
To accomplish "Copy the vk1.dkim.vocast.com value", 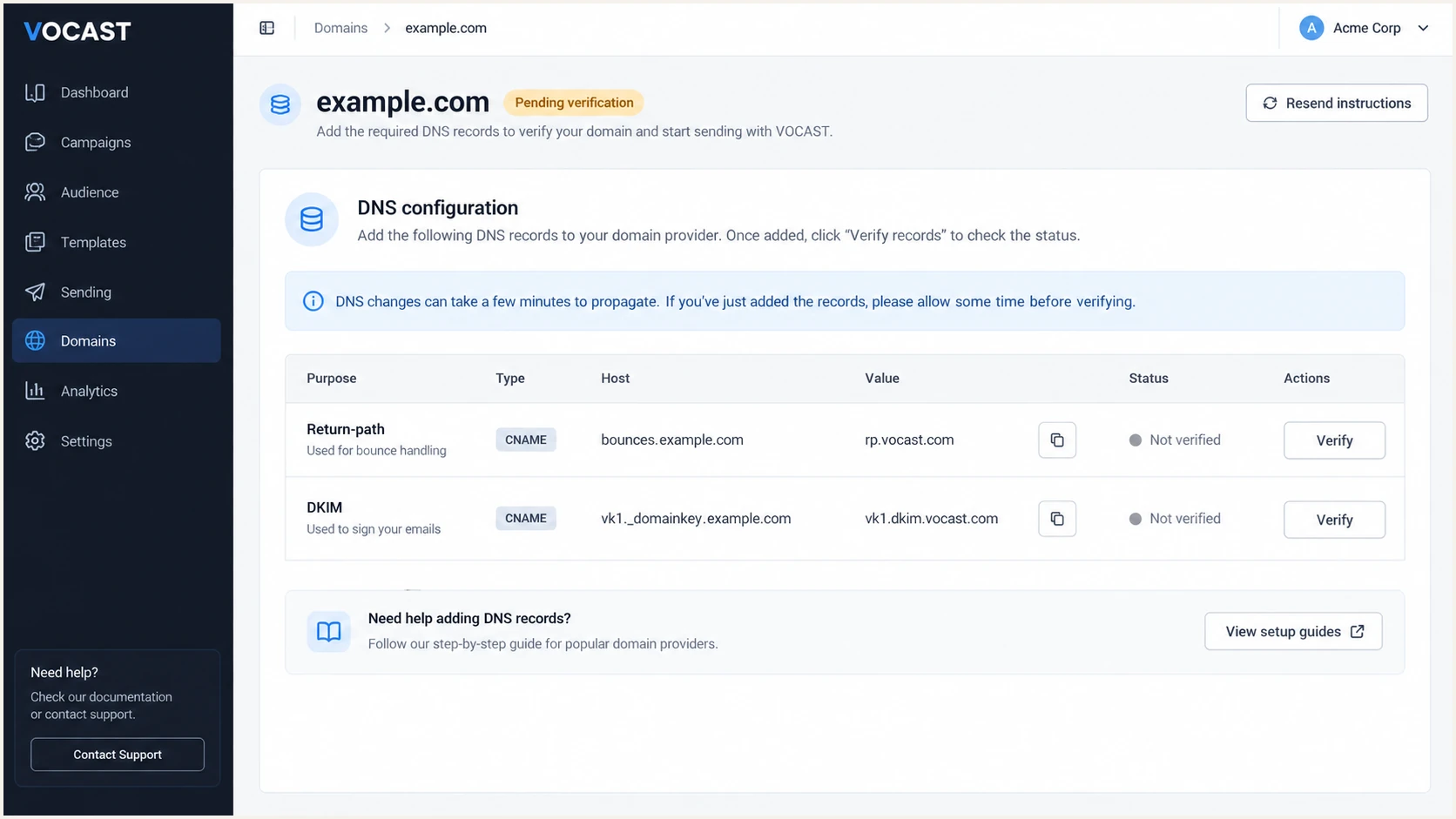I will [1057, 519].
